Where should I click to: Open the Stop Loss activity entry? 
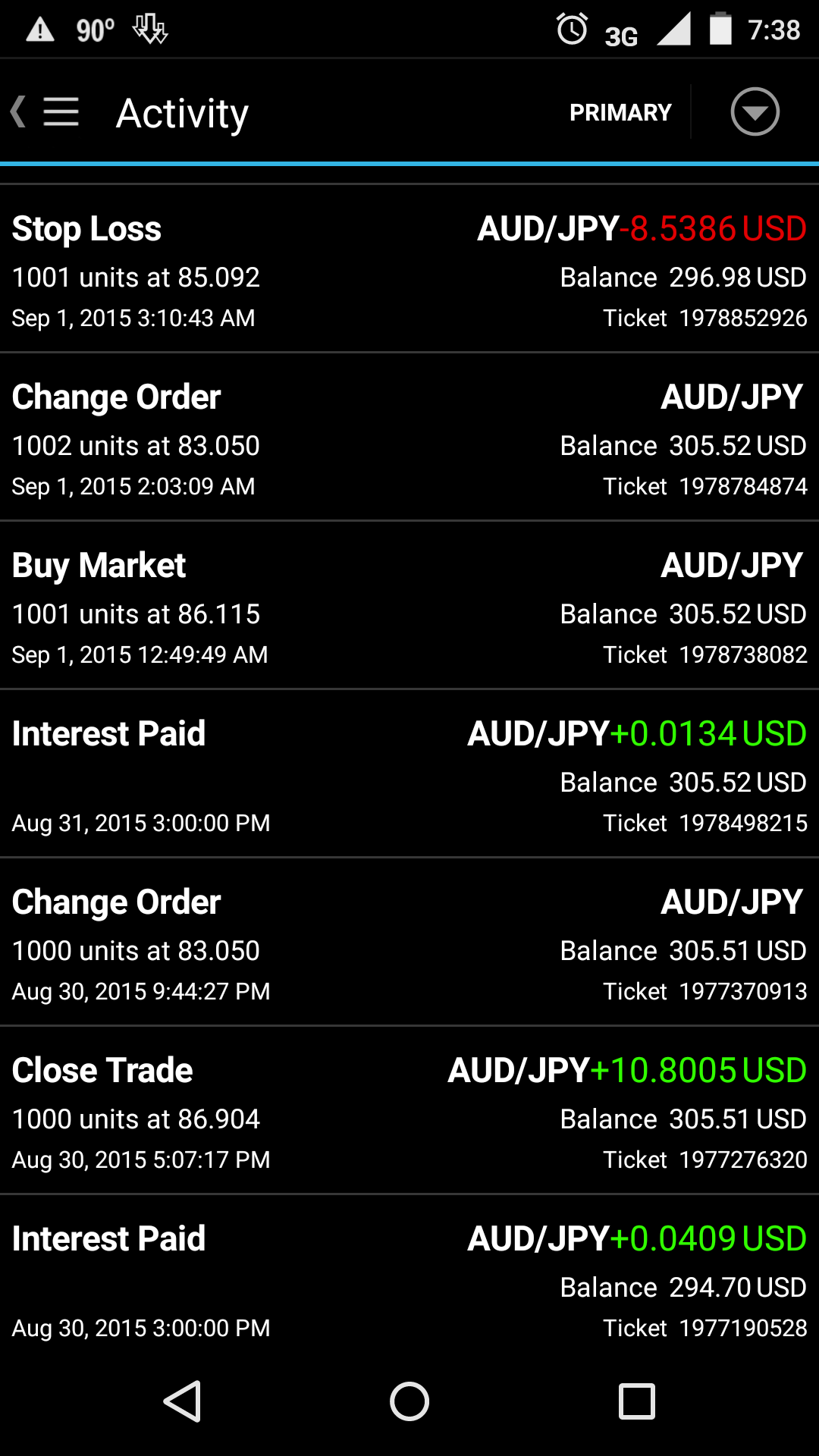pos(409,269)
